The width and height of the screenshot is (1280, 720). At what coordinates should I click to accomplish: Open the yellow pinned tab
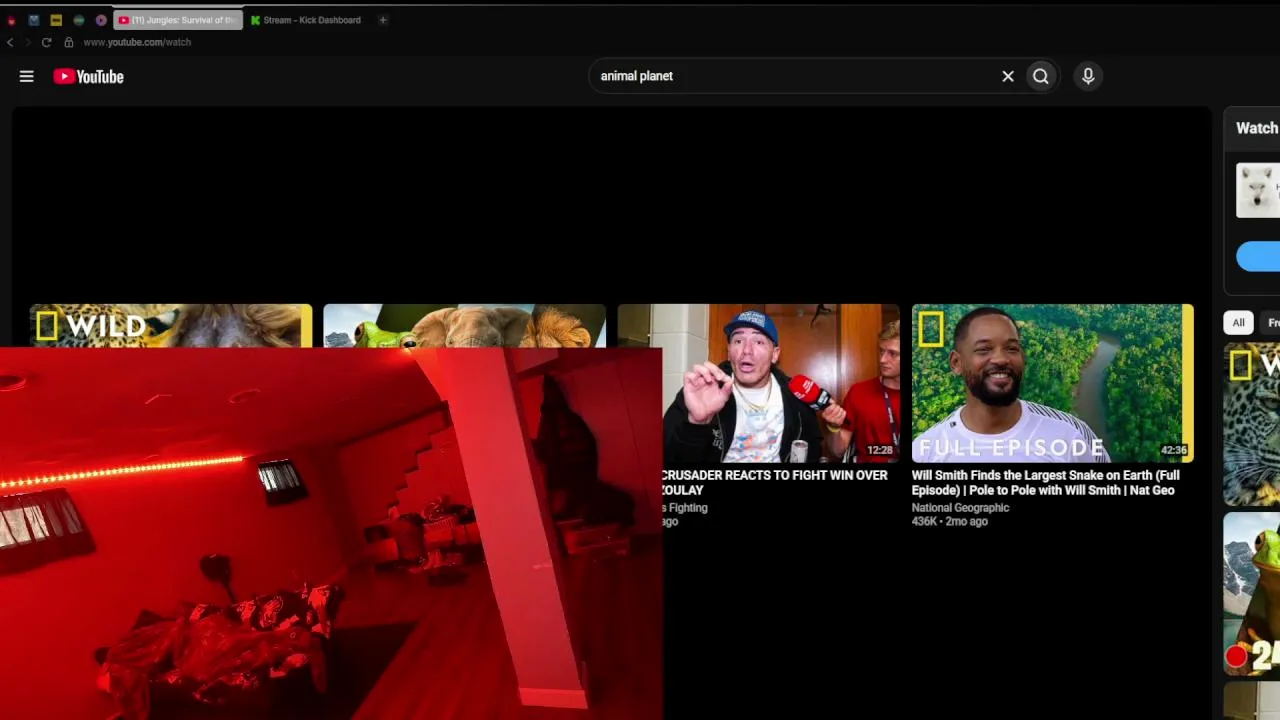56,20
